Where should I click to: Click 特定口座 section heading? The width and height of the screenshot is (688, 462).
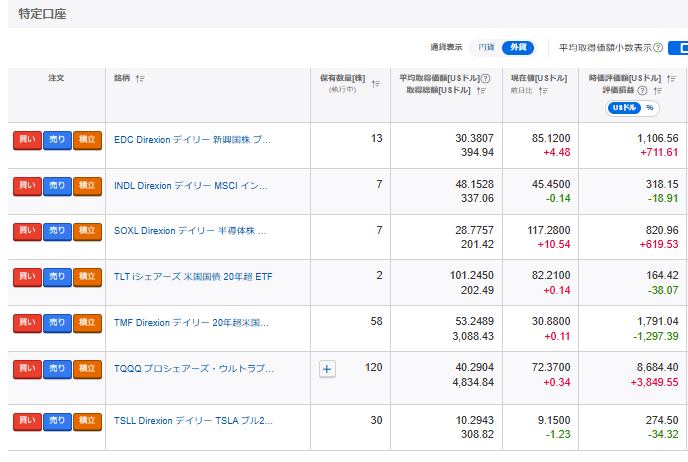click(42, 14)
